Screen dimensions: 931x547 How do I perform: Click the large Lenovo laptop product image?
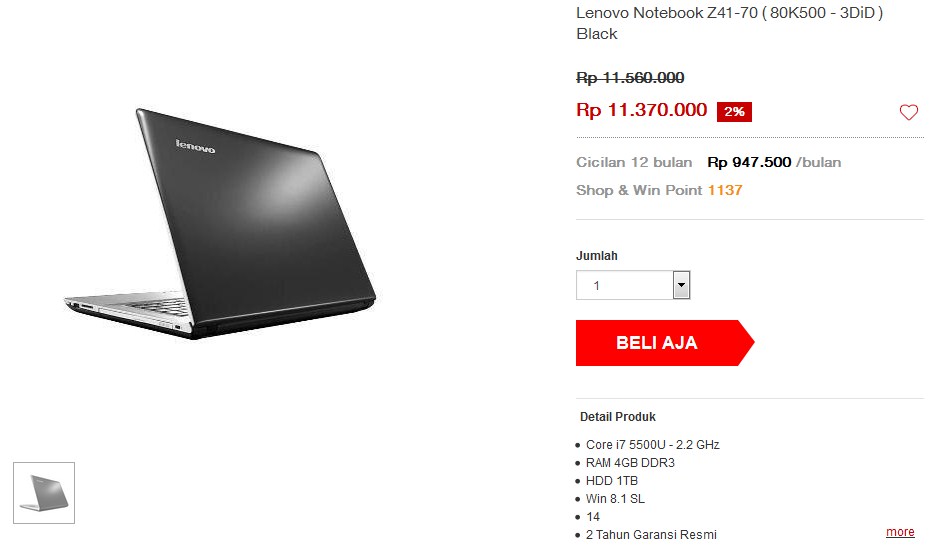click(x=220, y=224)
